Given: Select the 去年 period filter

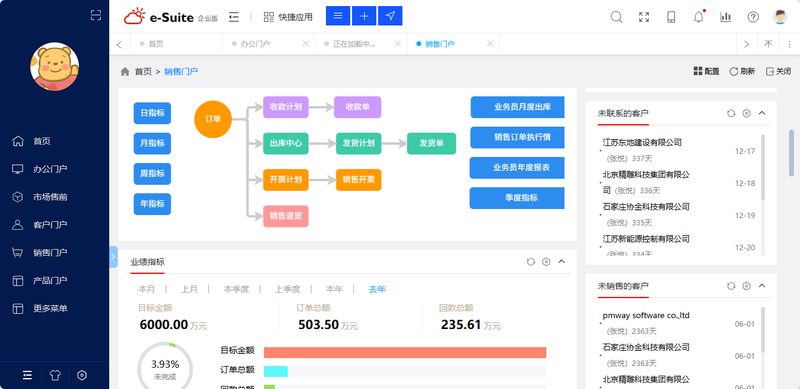Looking at the screenshot, I should click(378, 289).
